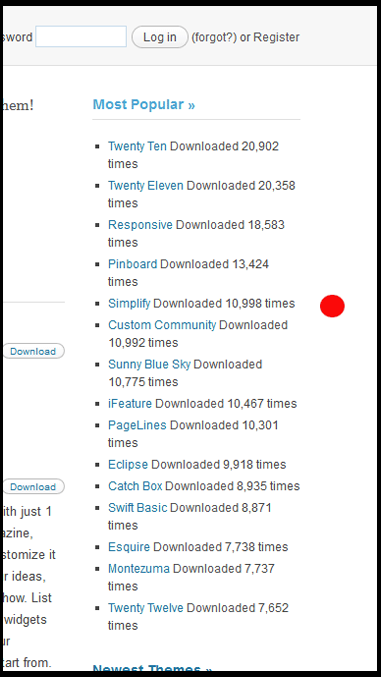
Task: Open the Twenty Ten theme link
Action: tap(137, 146)
